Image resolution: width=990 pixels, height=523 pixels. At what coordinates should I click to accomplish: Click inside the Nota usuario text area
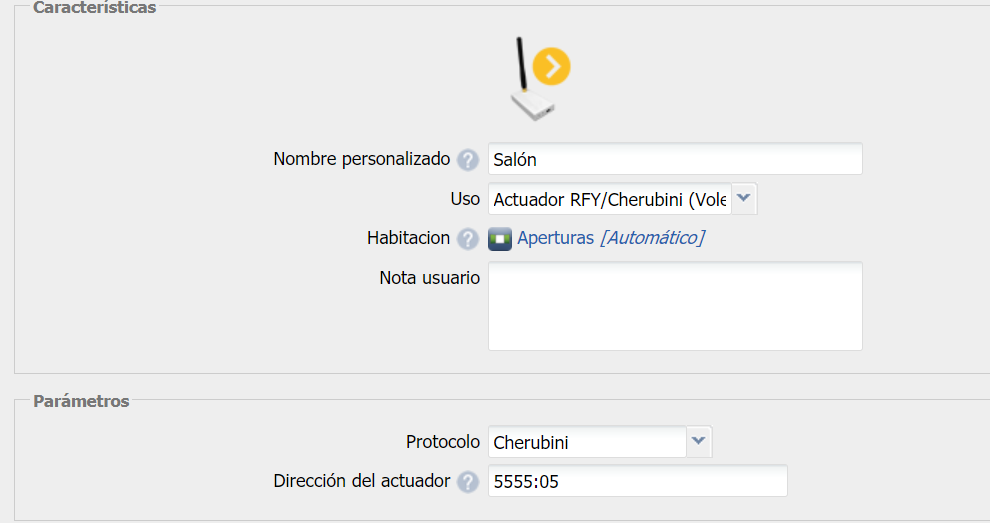point(675,306)
